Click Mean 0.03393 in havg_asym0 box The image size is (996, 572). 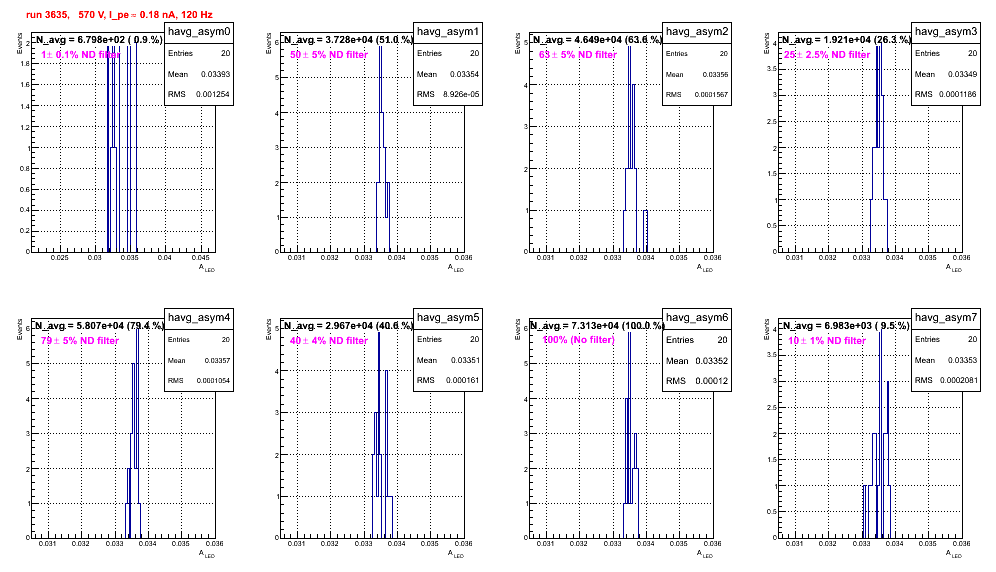199,74
